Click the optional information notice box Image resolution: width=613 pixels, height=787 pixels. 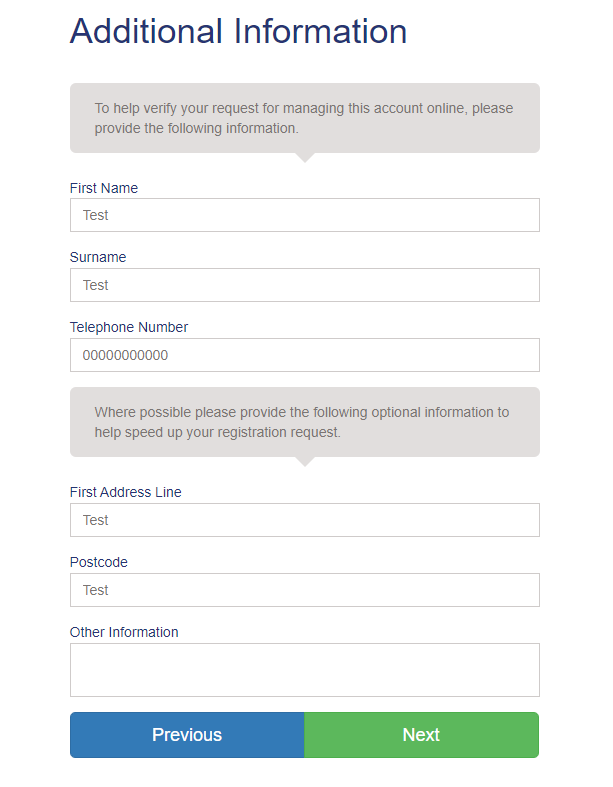pyautogui.click(x=305, y=422)
